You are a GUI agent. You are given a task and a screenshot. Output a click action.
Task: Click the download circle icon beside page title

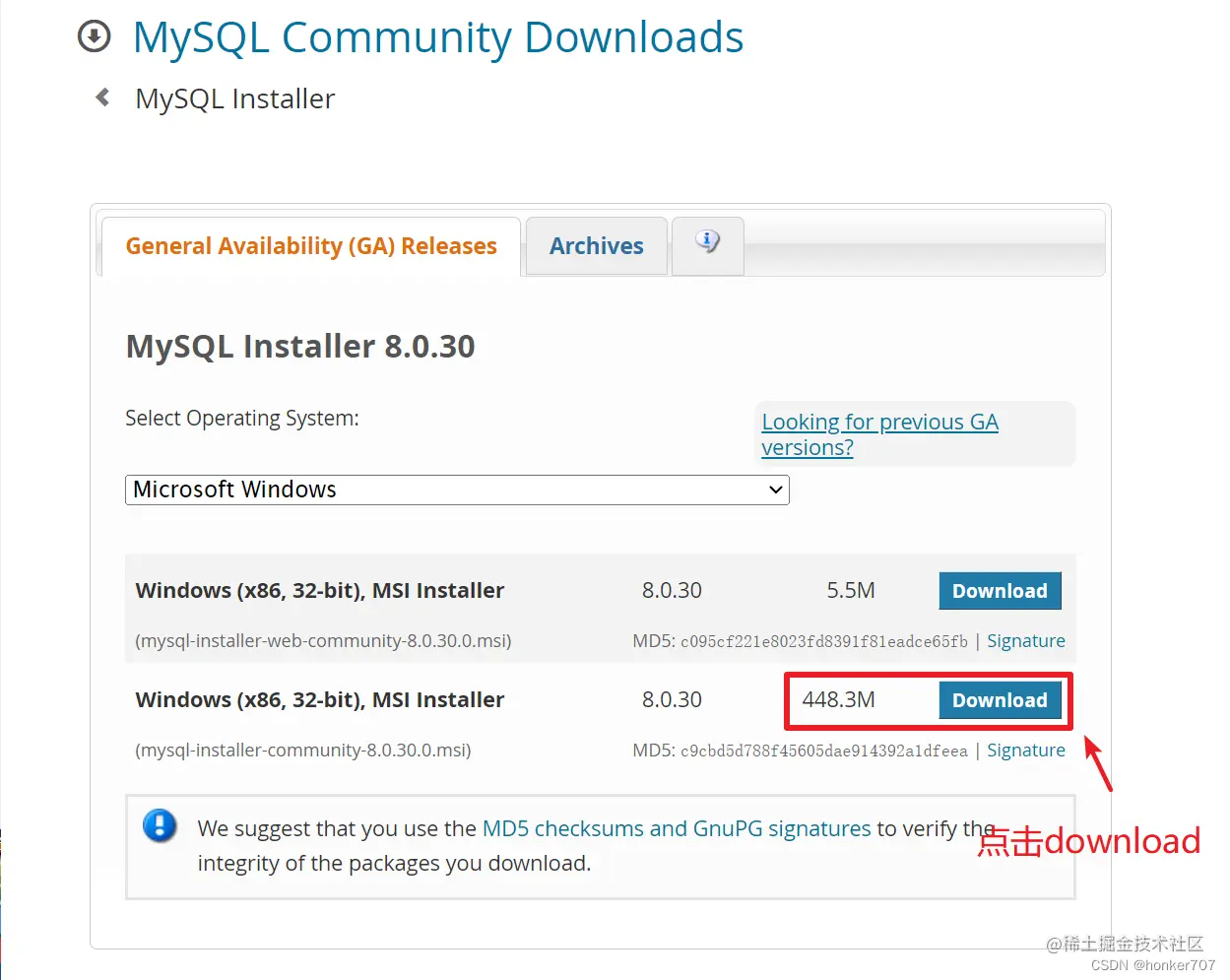coord(95,37)
